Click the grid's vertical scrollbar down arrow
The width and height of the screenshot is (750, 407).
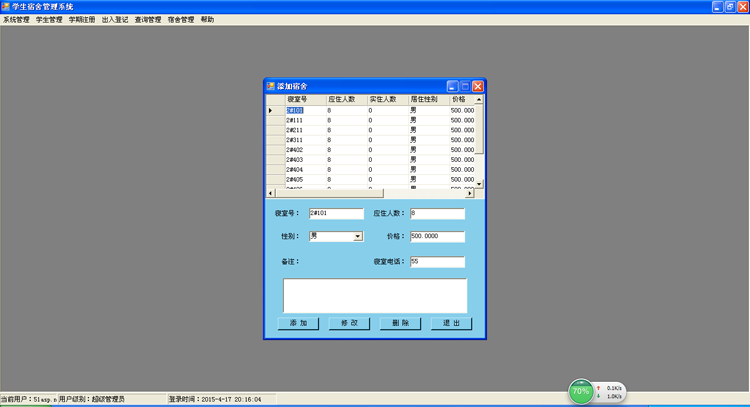[x=479, y=184]
